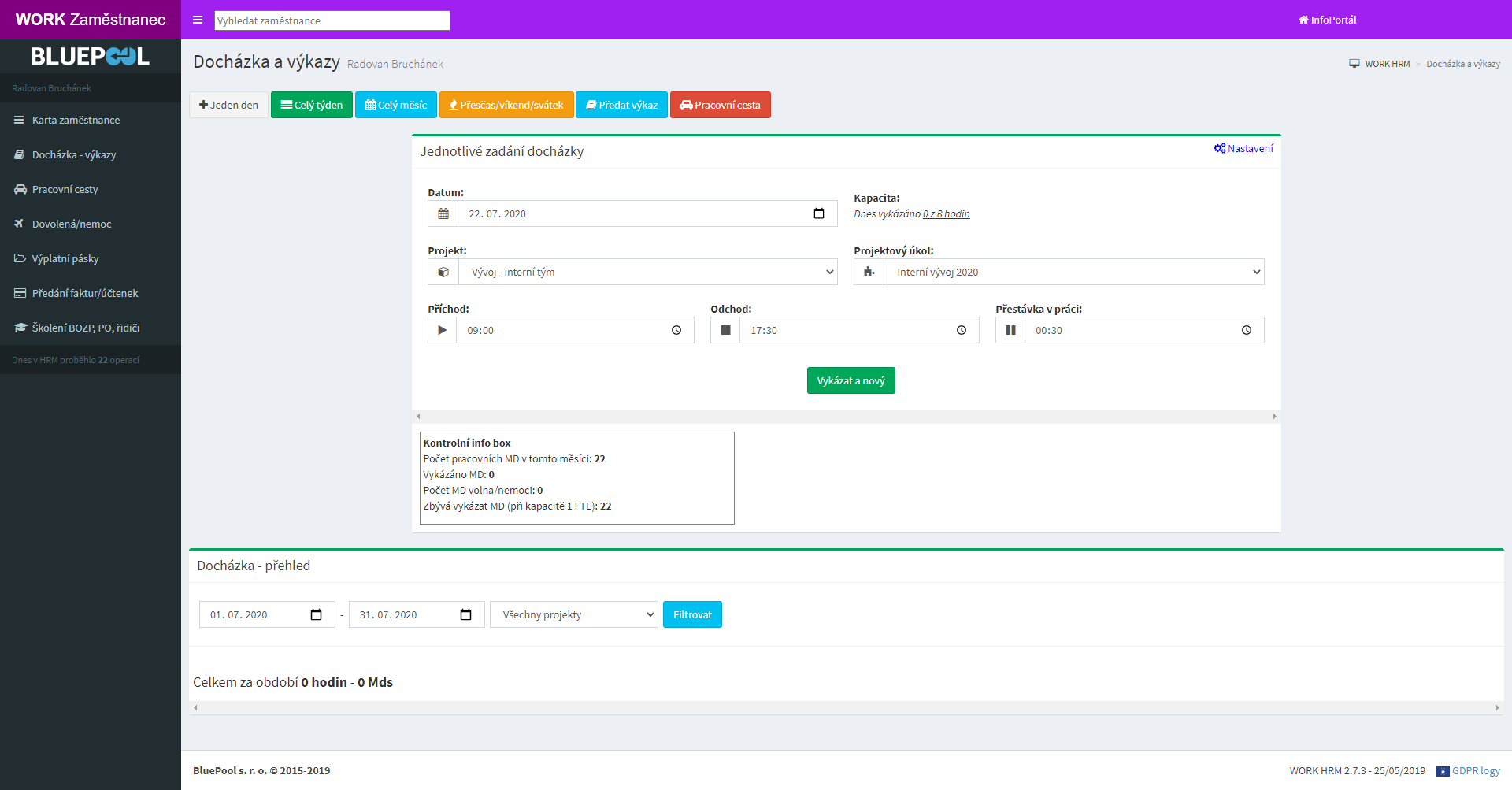Open Přesčas/víkend/svátek entry
This screenshot has width=1512, height=790.
tap(506, 105)
